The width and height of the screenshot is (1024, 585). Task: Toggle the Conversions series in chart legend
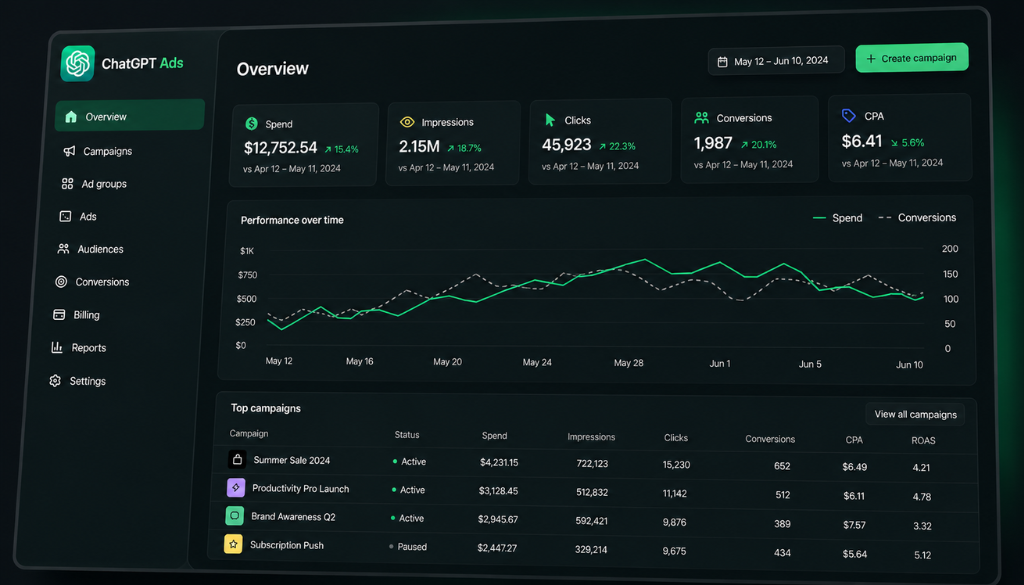[x=918, y=217]
